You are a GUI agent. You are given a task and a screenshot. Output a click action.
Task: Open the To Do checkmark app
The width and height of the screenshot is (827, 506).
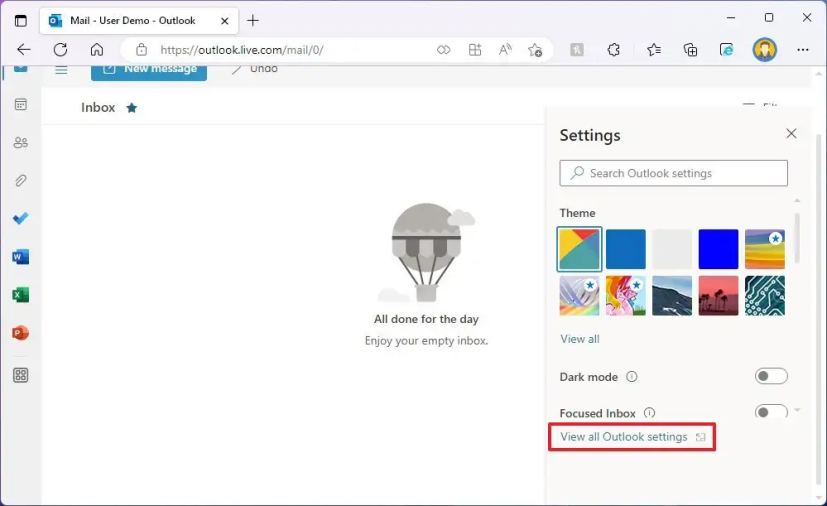(x=21, y=218)
